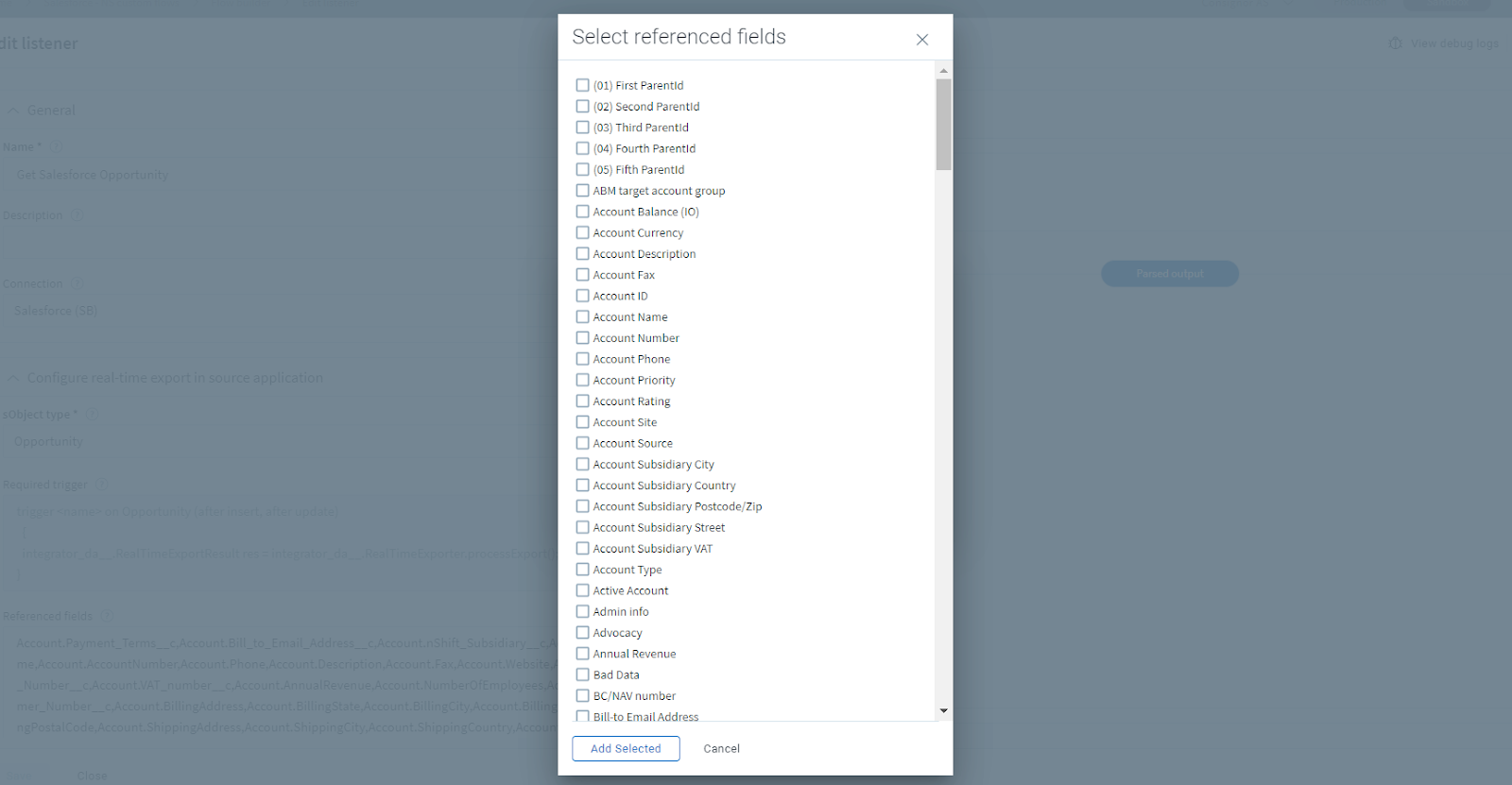
Task: Tick the BC/NAV number checkbox
Action: tap(582, 696)
